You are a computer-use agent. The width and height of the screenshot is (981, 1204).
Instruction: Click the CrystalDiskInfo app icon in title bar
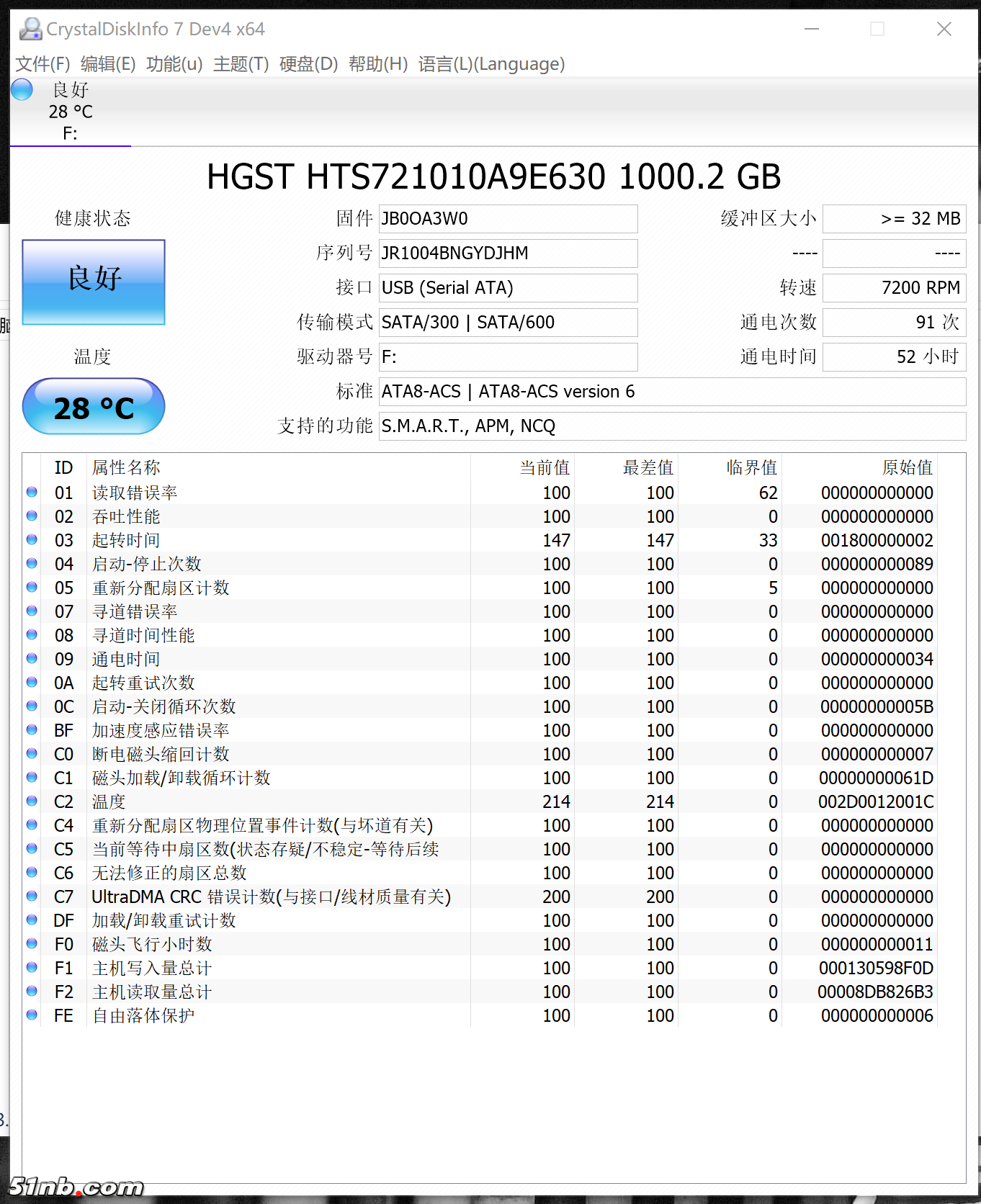point(30,29)
